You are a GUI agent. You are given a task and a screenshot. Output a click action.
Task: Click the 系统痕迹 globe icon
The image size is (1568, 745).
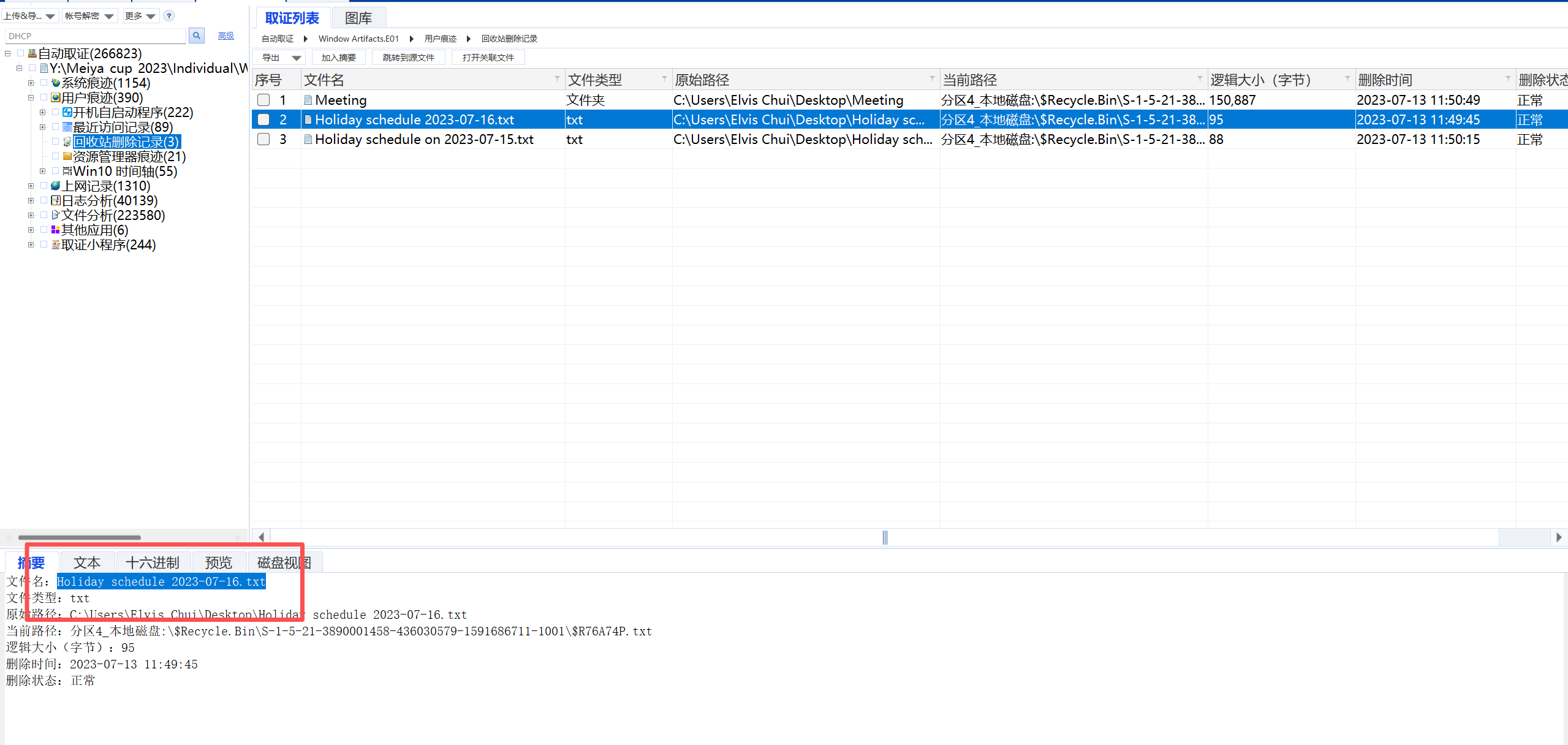click(56, 83)
